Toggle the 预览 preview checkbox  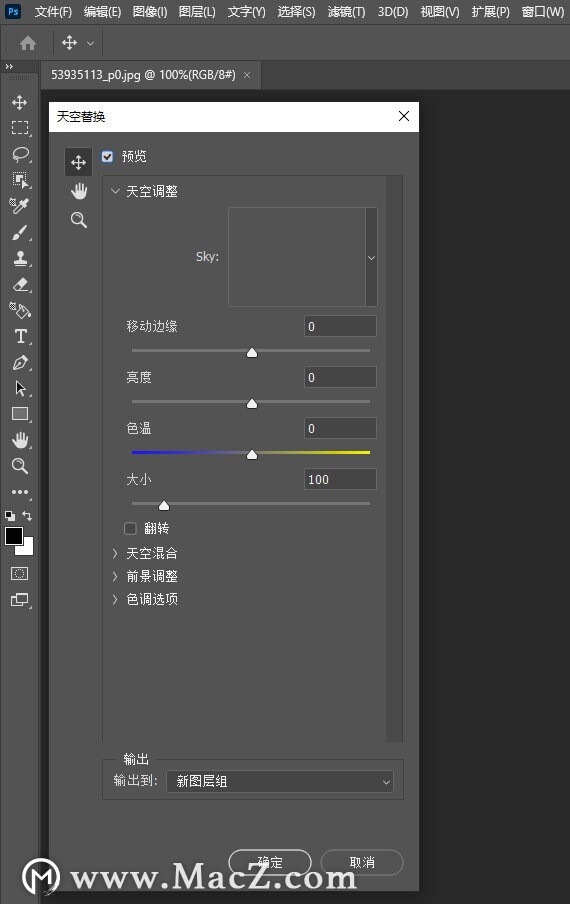[107, 156]
